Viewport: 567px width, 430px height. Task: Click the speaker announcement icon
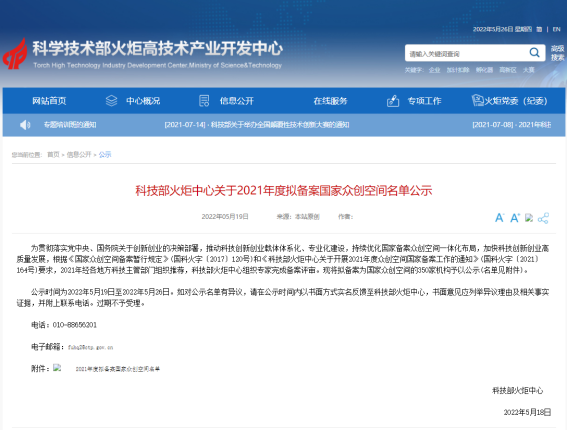tap(25, 125)
